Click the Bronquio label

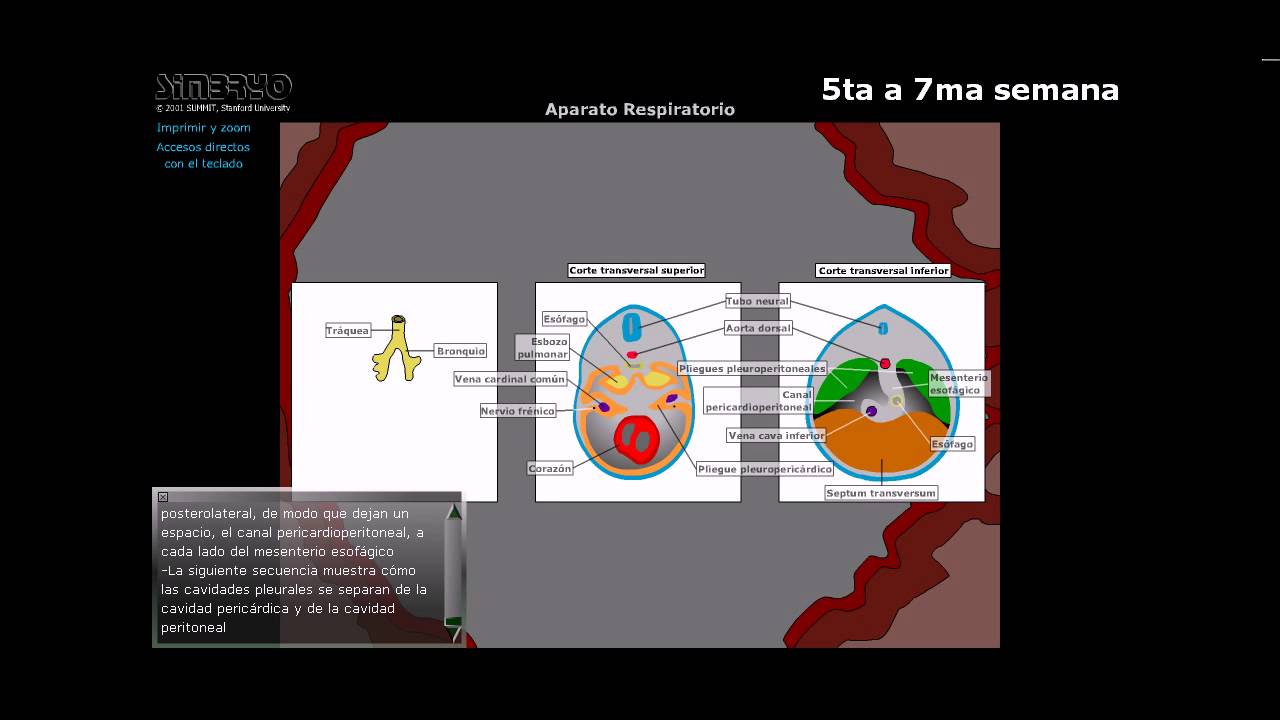click(461, 351)
